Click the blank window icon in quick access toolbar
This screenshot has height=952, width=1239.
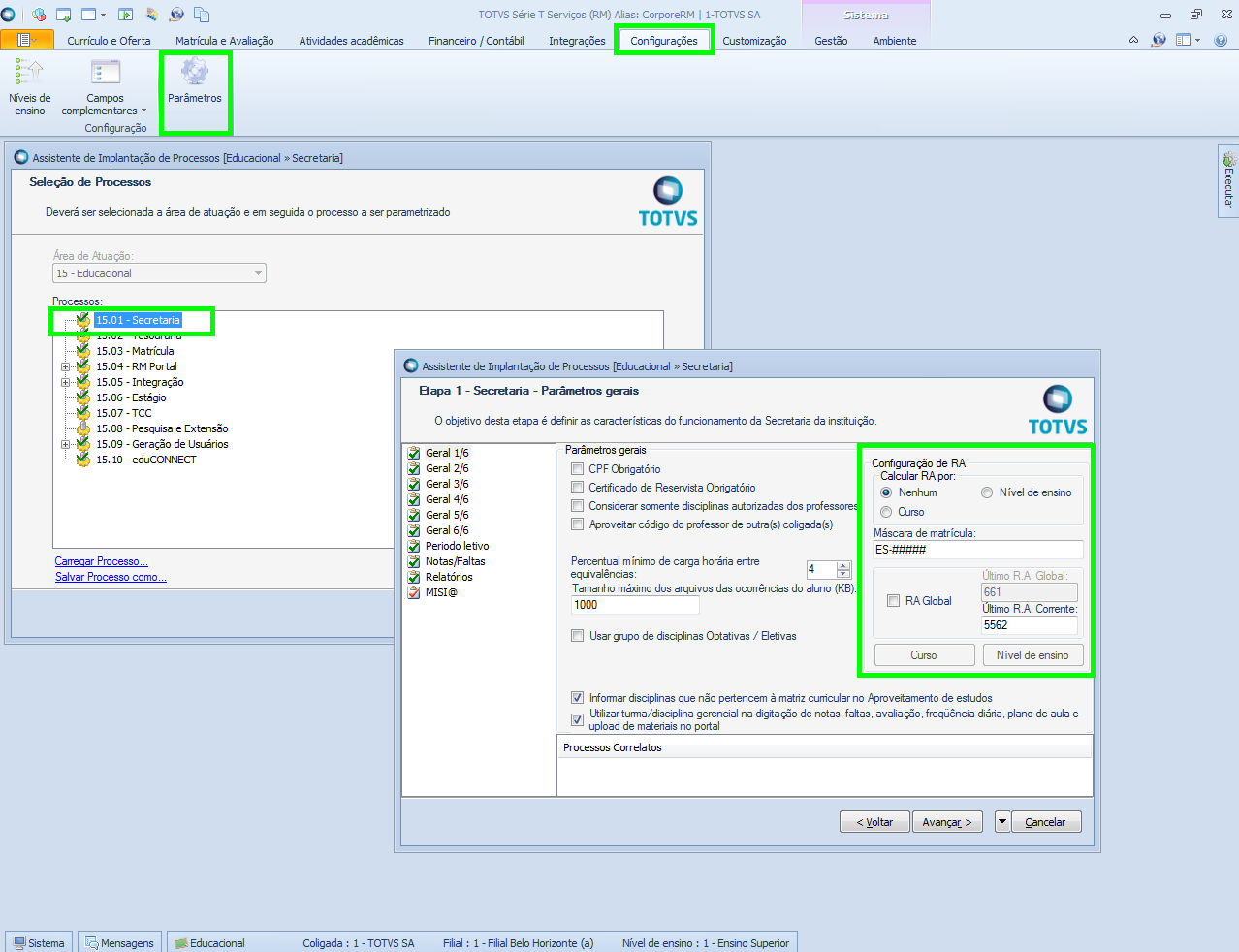[89, 15]
